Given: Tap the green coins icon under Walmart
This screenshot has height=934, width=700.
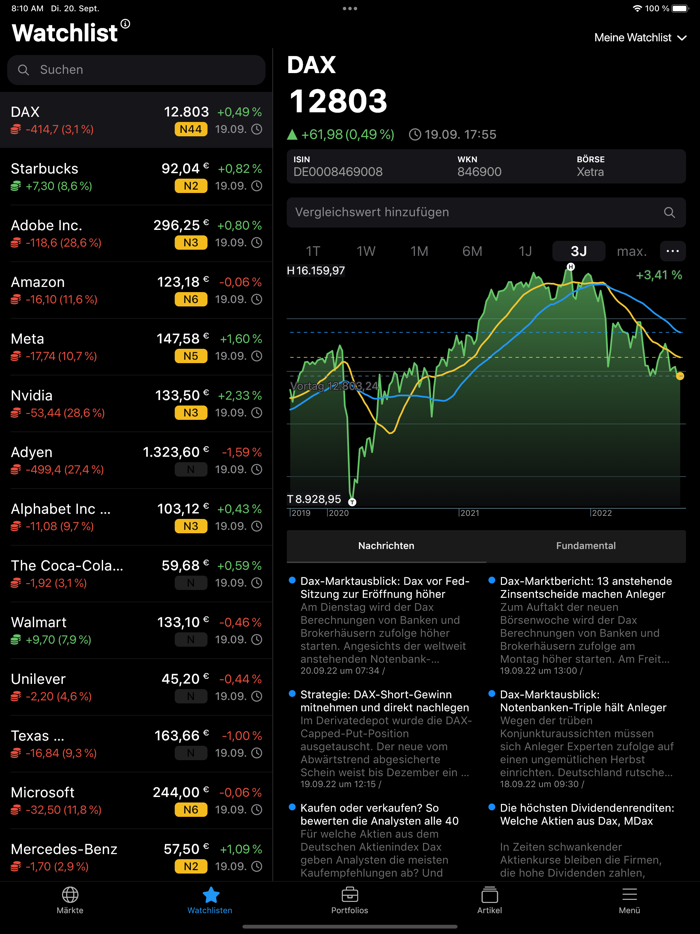Looking at the screenshot, I should (16, 640).
